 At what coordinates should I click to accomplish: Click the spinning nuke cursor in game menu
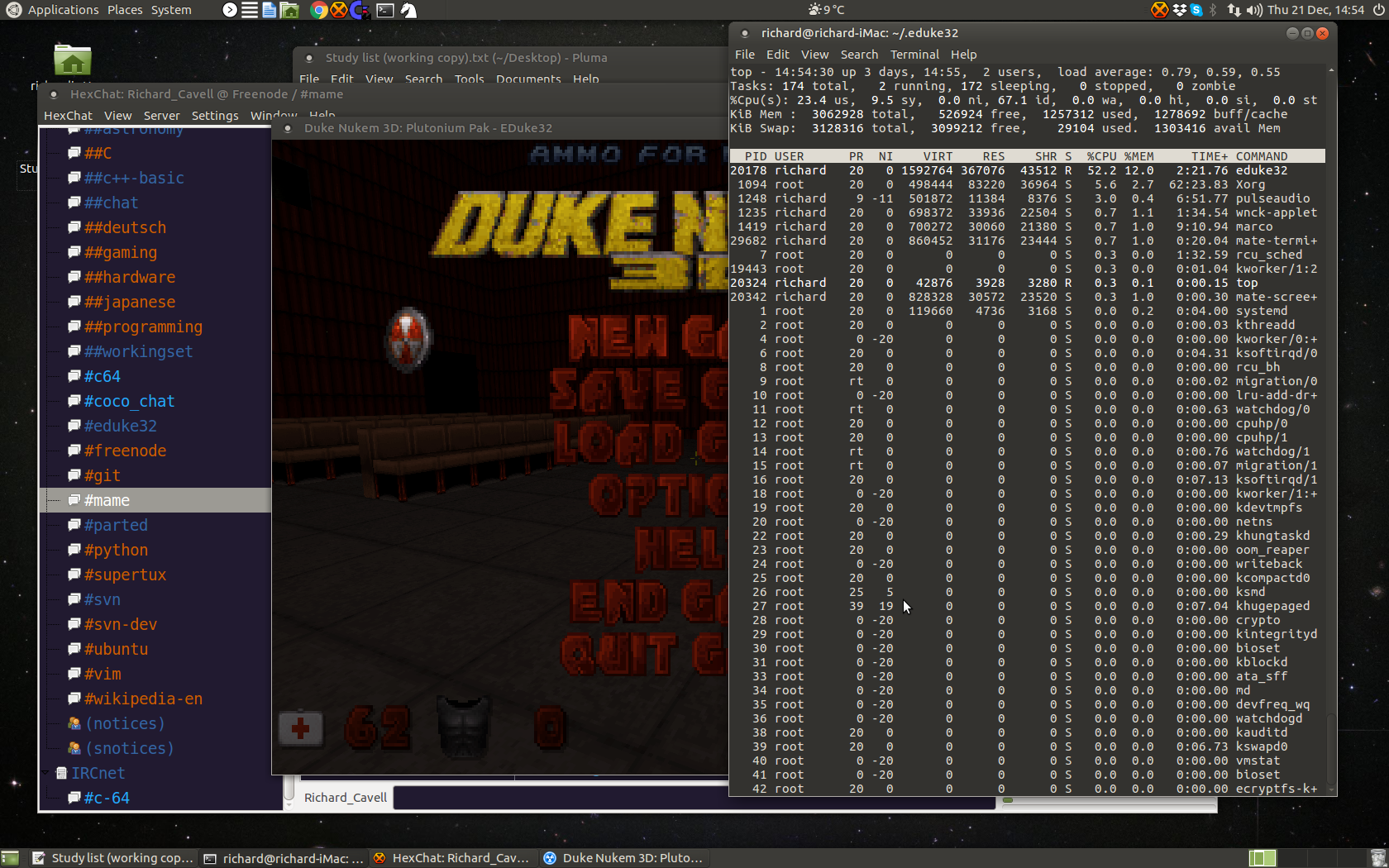tap(408, 339)
